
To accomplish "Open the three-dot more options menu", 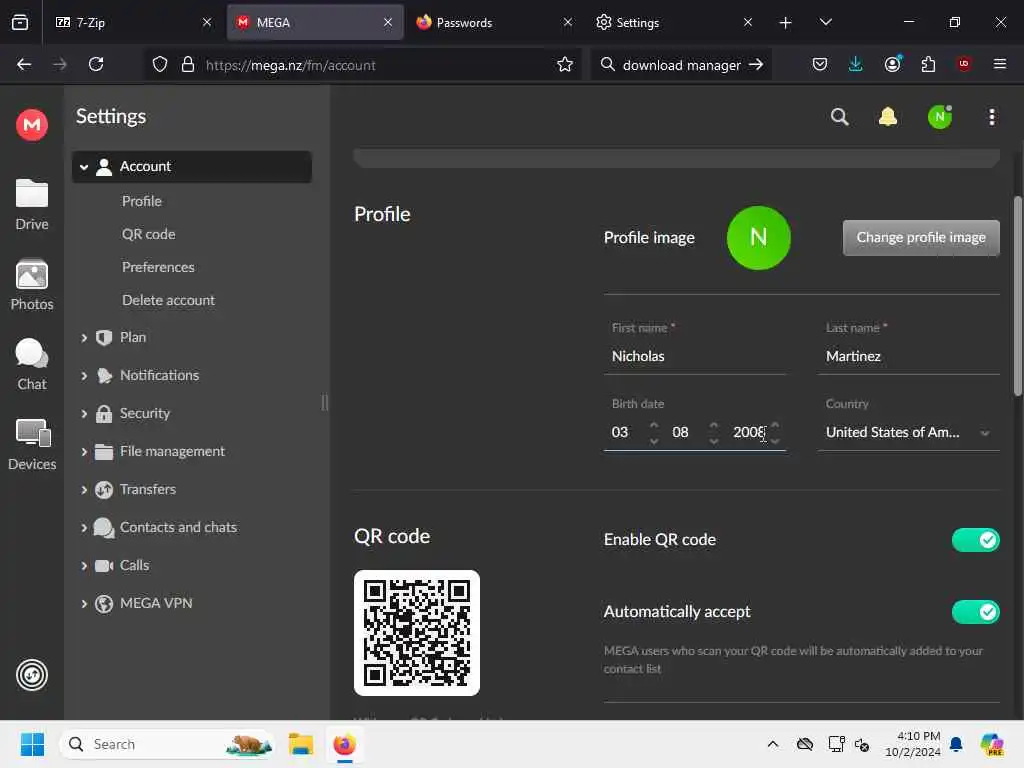I will pos(992,118).
